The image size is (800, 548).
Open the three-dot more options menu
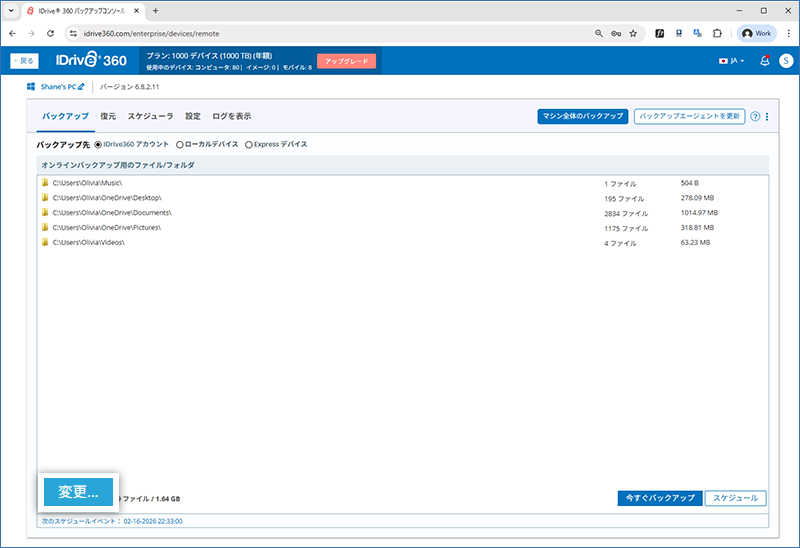point(767,116)
